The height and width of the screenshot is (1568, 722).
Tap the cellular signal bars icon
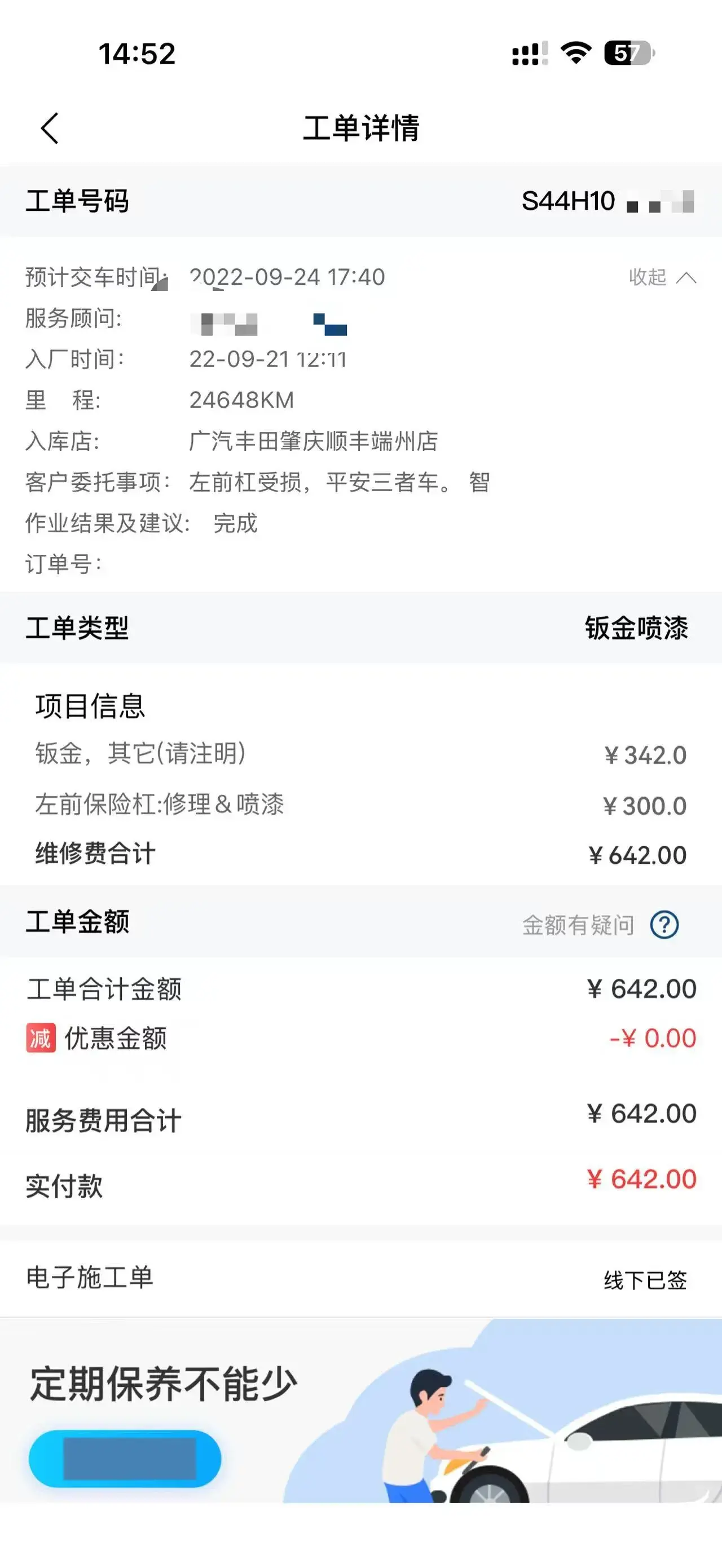(530, 53)
